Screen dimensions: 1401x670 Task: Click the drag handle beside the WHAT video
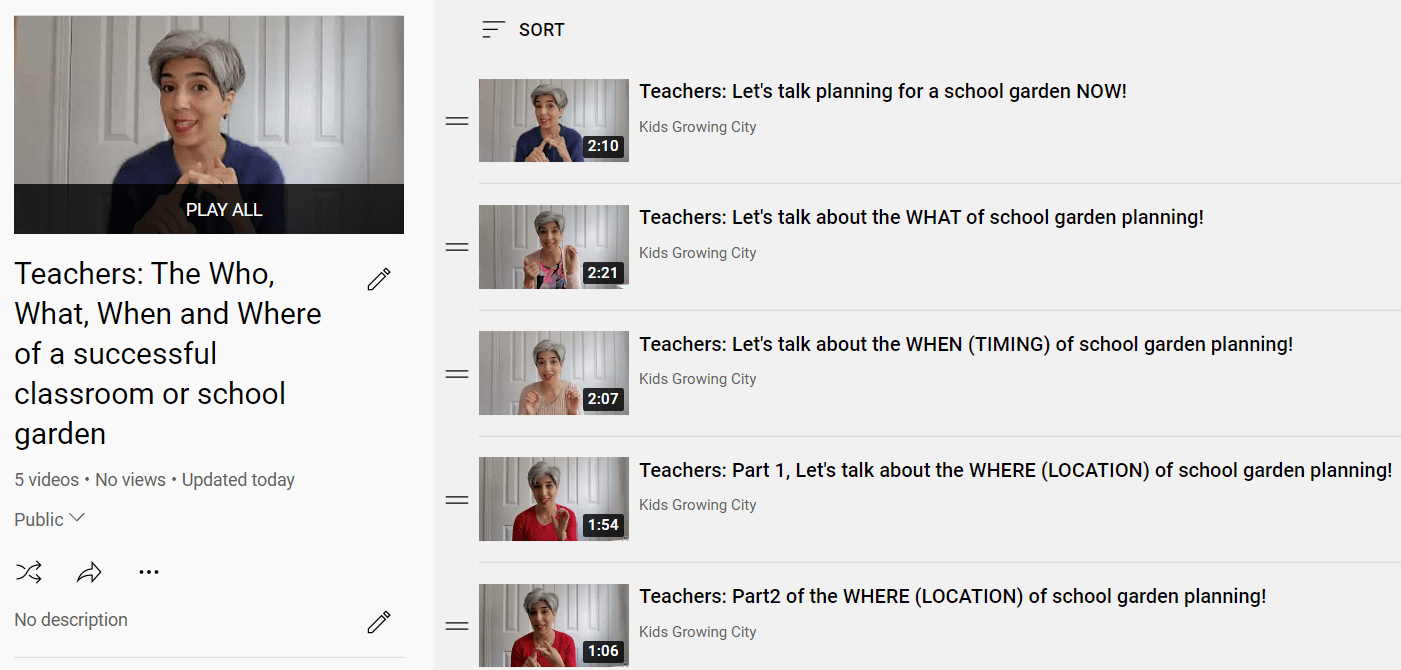click(457, 247)
